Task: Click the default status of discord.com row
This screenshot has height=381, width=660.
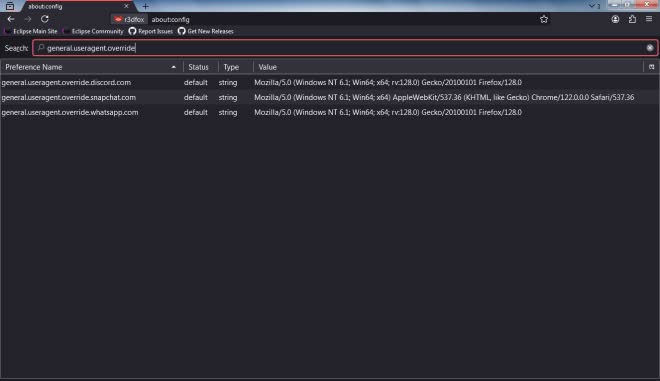Action: pos(196,83)
